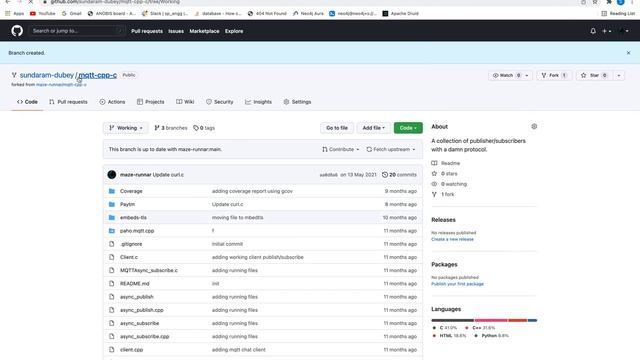Open the Apache Druid bookmark
The width and height of the screenshot is (640, 360).
pos(400,13)
